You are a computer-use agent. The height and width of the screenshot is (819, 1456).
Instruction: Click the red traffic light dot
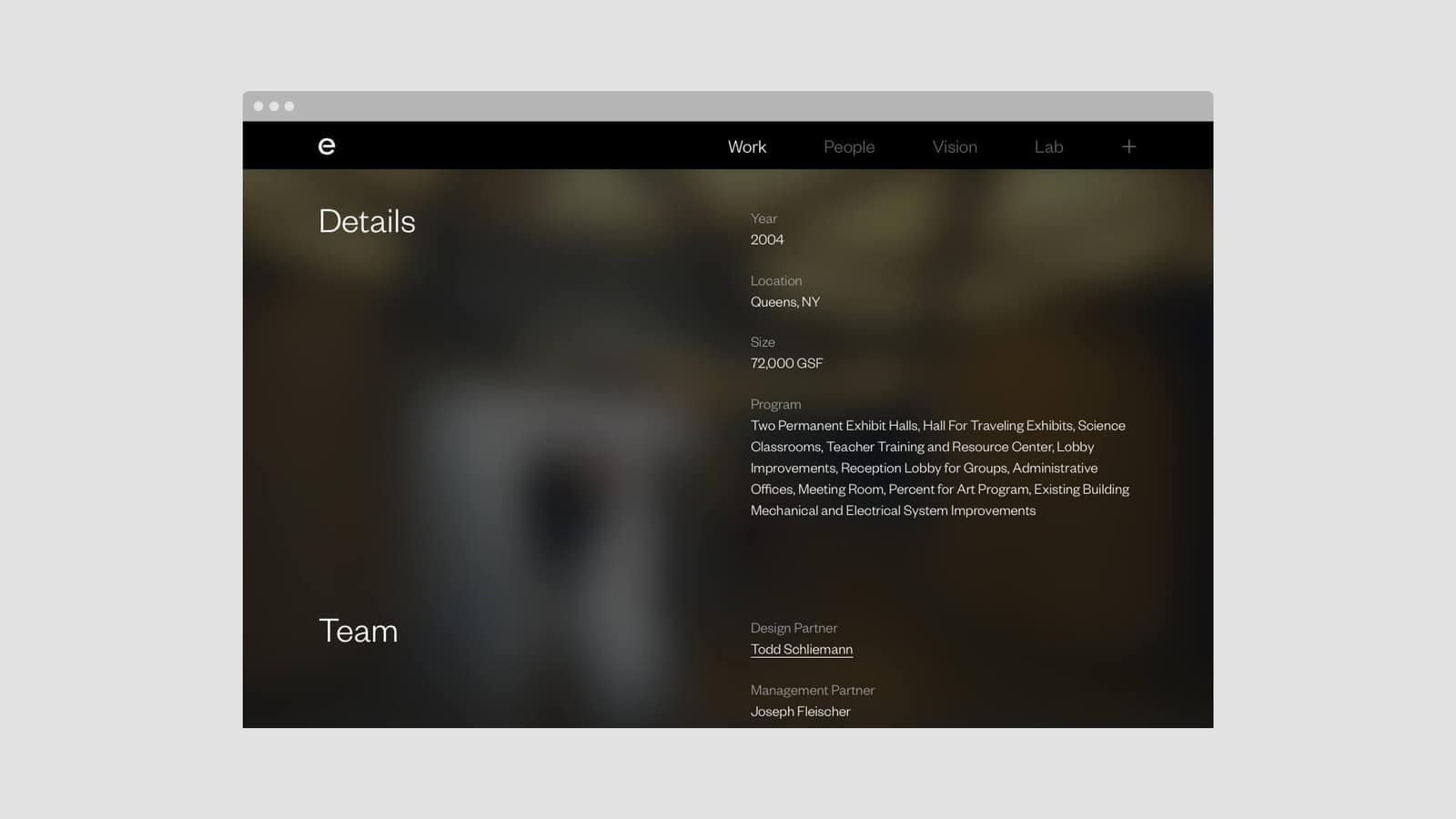[x=259, y=105]
